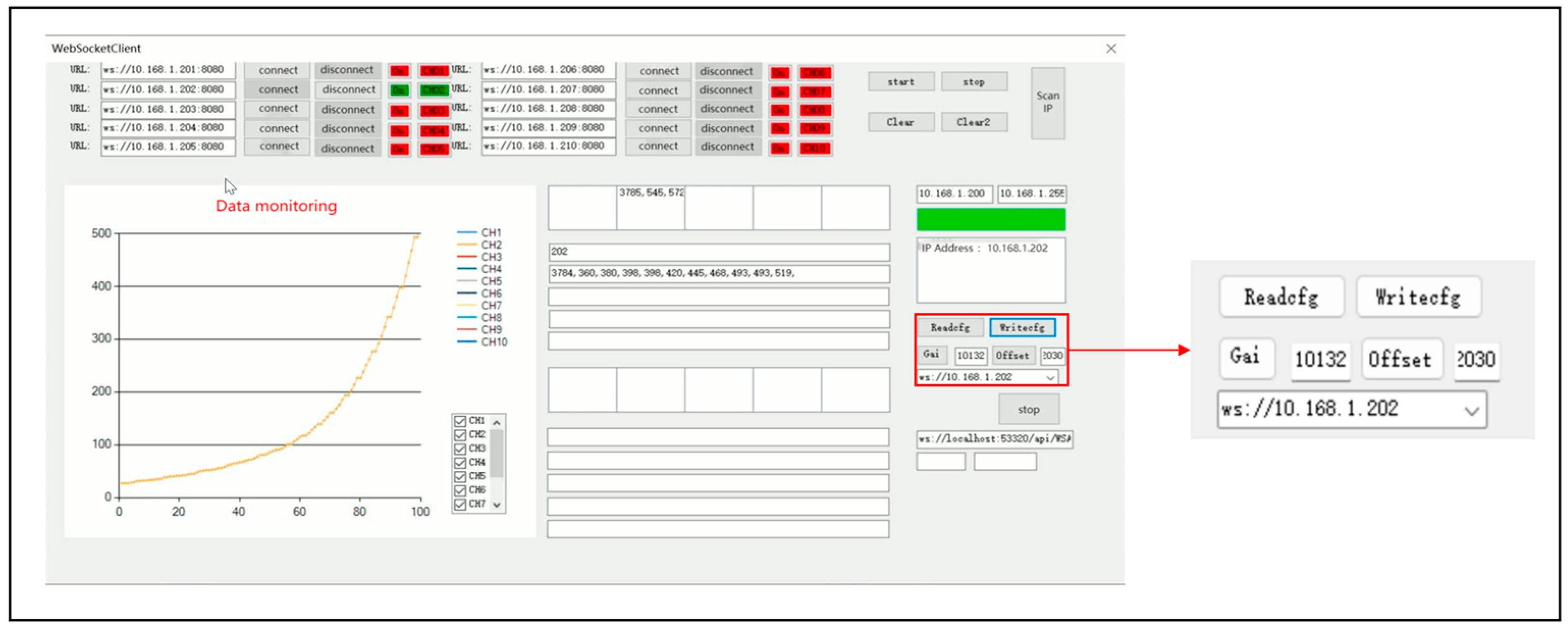The image size is (1568, 630).
Task: Click the red CH01 status indicator
Action: (x=434, y=71)
